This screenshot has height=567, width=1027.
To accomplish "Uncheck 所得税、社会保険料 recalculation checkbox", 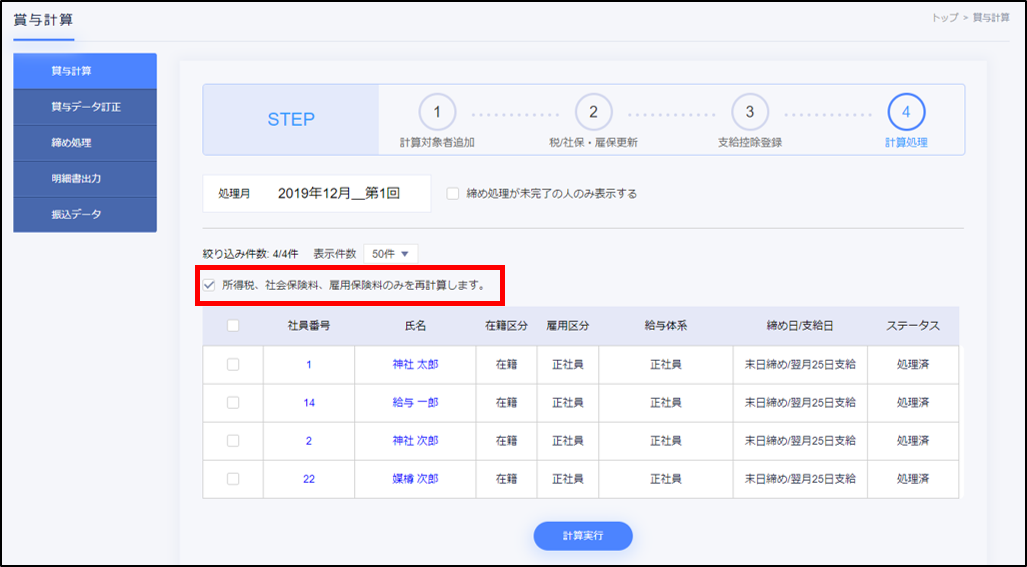I will point(209,285).
